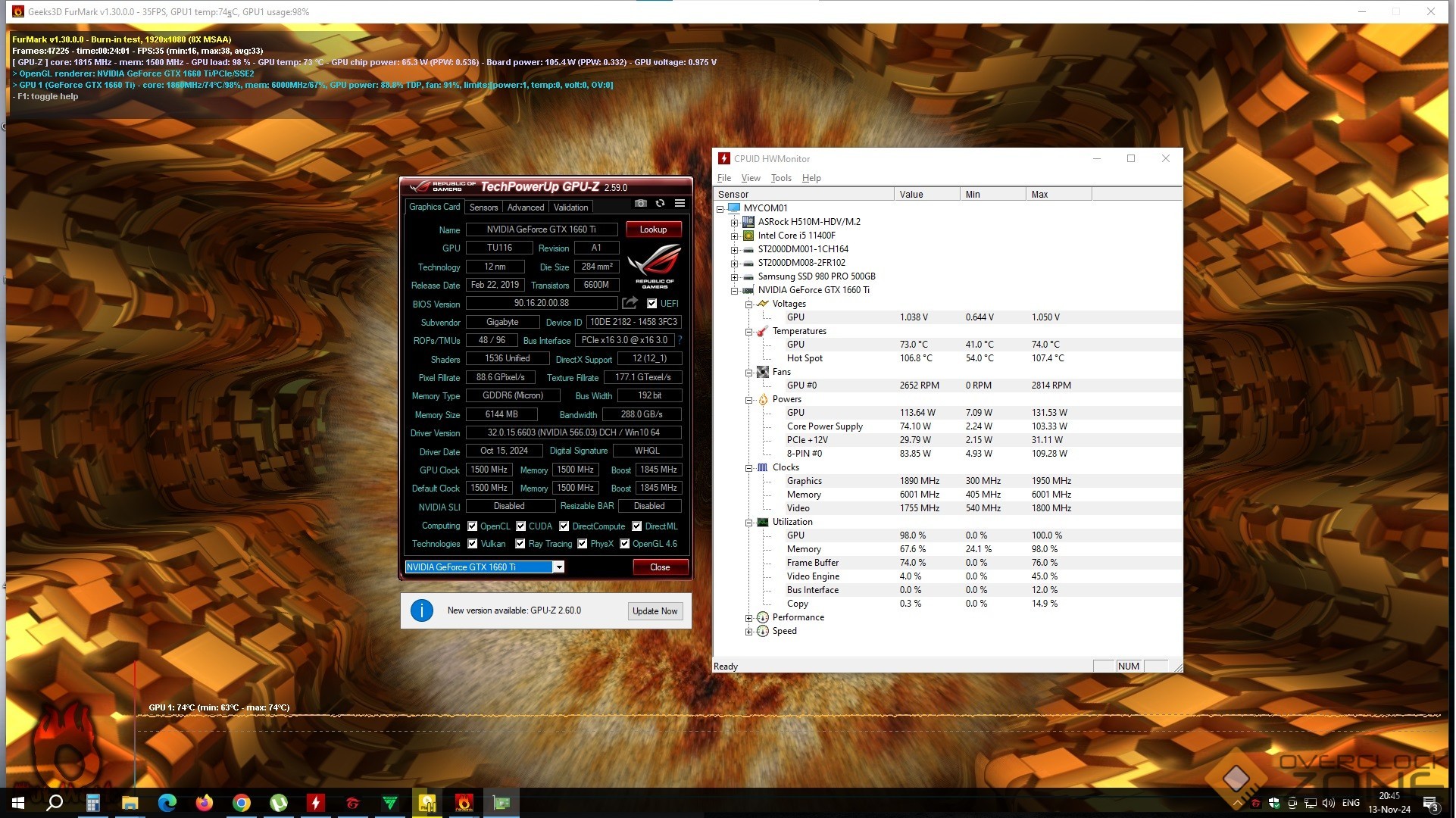Open the GPU-Z hamburger menu icon
The image size is (1456, 818).
pyautogui.click(x=680, y=204)
